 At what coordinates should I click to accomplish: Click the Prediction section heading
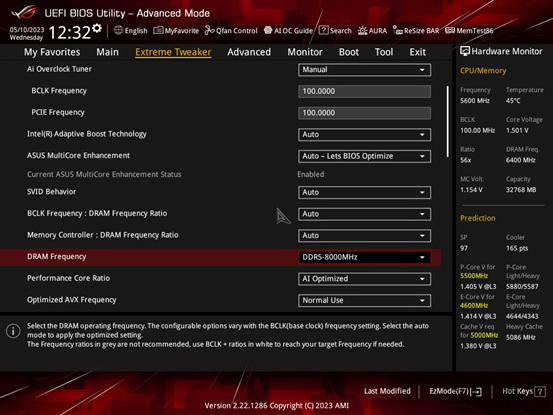[x=478, y=218]
